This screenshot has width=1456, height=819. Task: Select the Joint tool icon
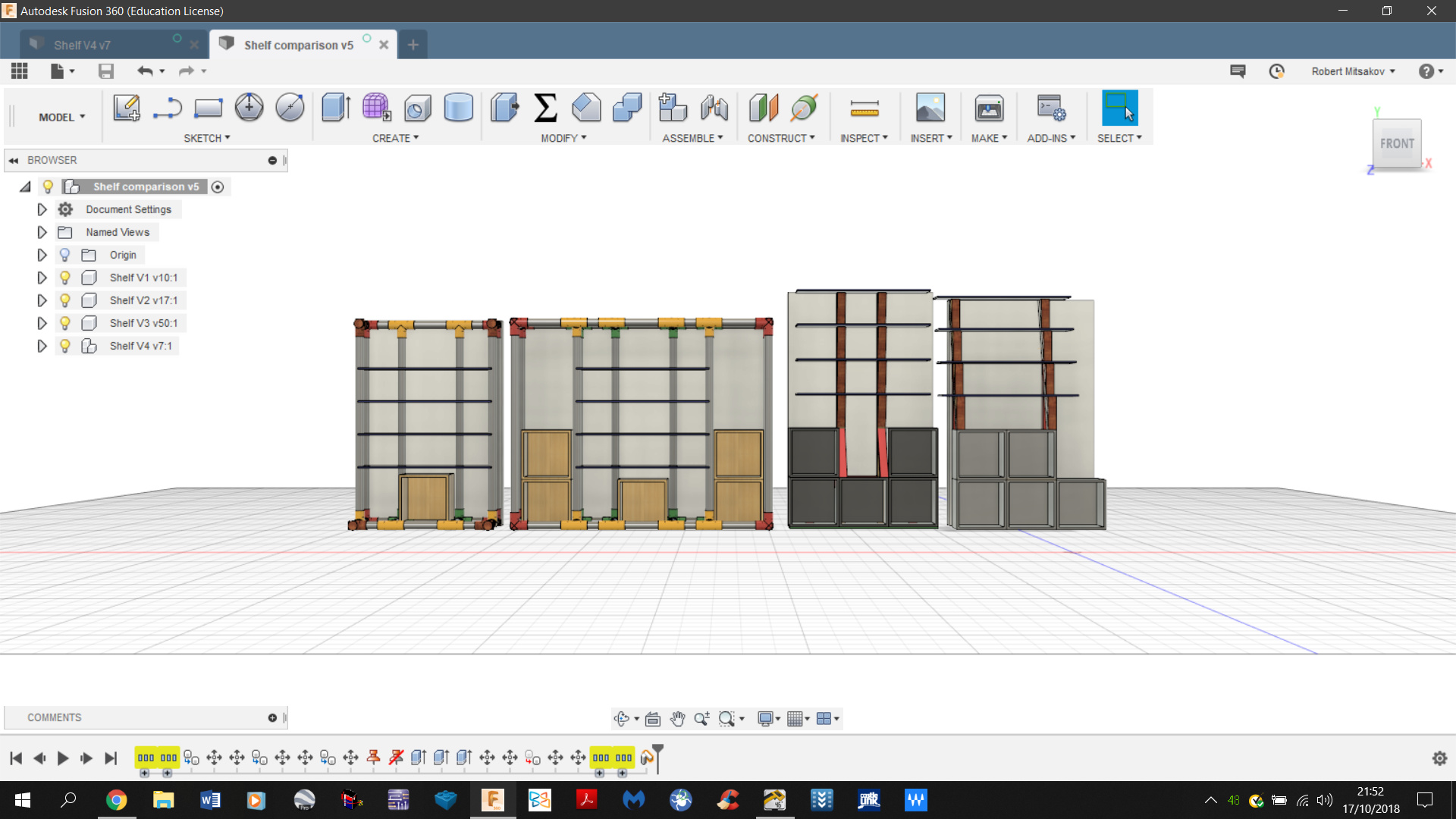pyautogui.click(x=714, y=108)
